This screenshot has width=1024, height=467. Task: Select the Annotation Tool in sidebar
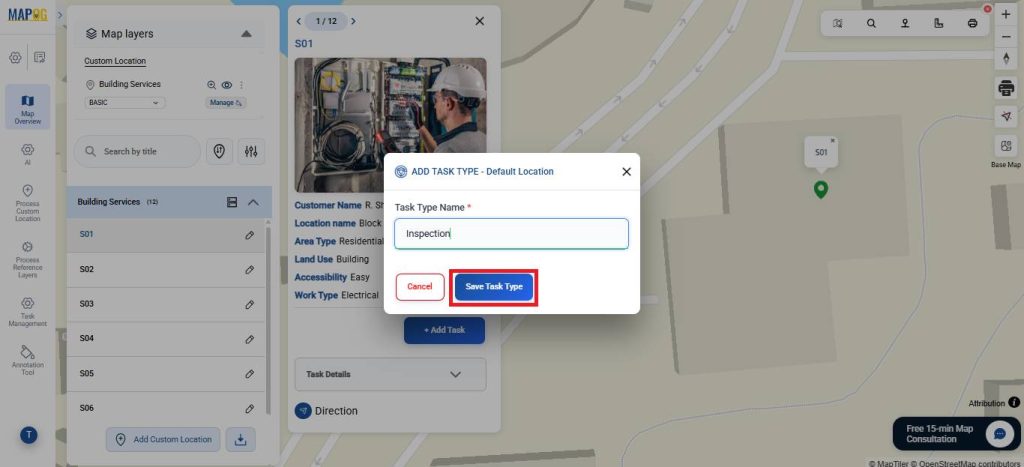point(27,360)
